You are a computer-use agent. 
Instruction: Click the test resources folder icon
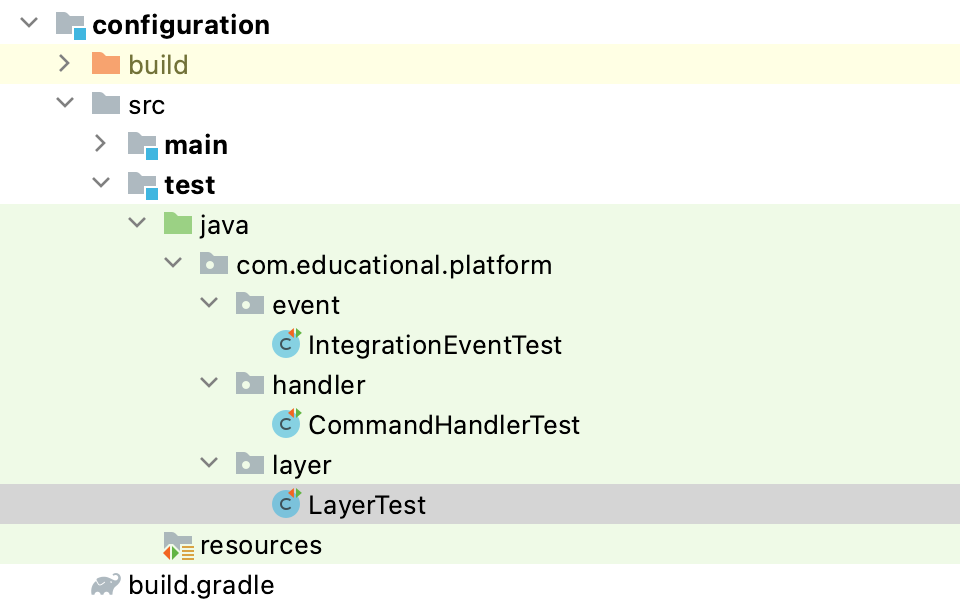(178, 545)
